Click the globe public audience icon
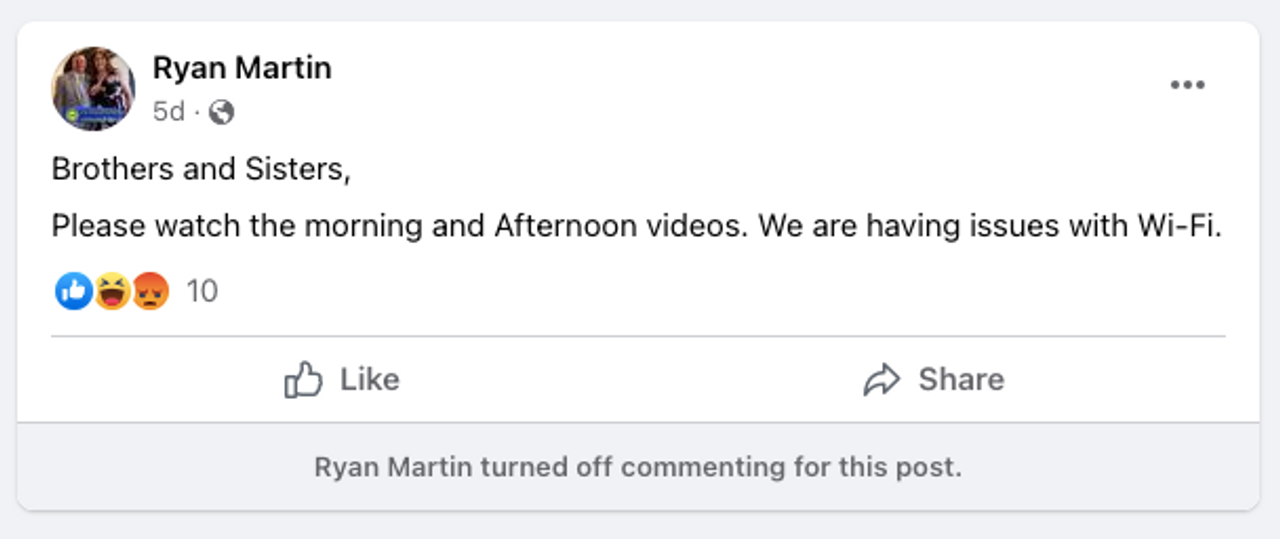1280x539 pixels. 222,112
